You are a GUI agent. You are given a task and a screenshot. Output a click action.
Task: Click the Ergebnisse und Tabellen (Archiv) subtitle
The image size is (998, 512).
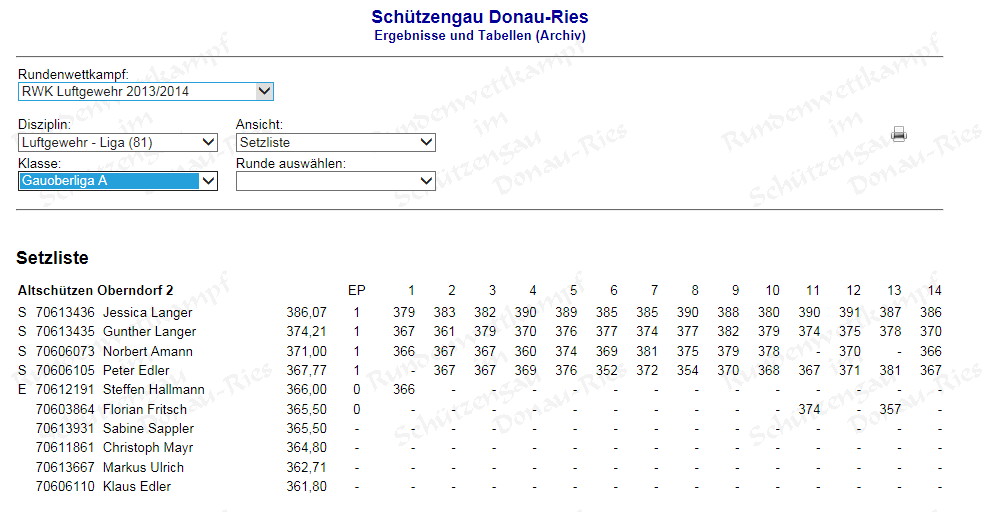(479, 36)
